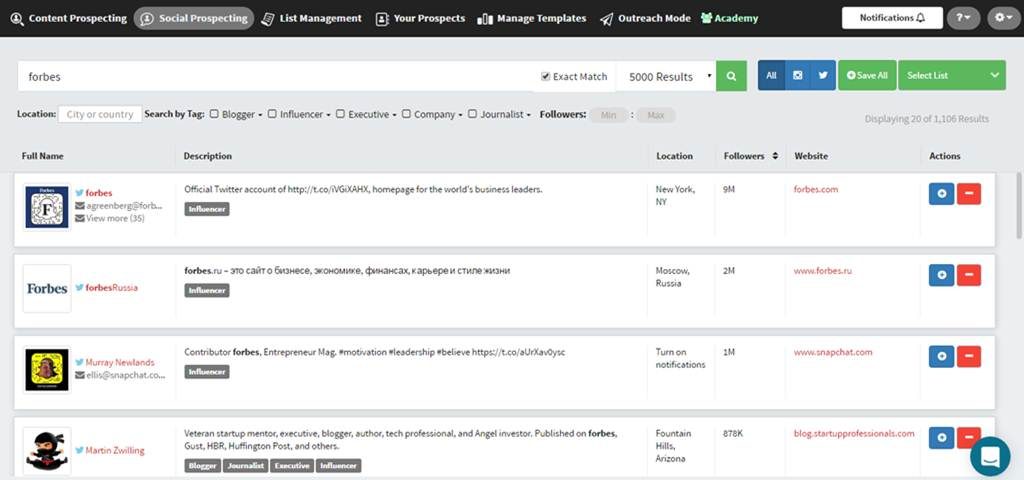The height and width of the screenshot is (480, 1024).
Task: Check the Journalist tag checkbox
Action: 472,114
